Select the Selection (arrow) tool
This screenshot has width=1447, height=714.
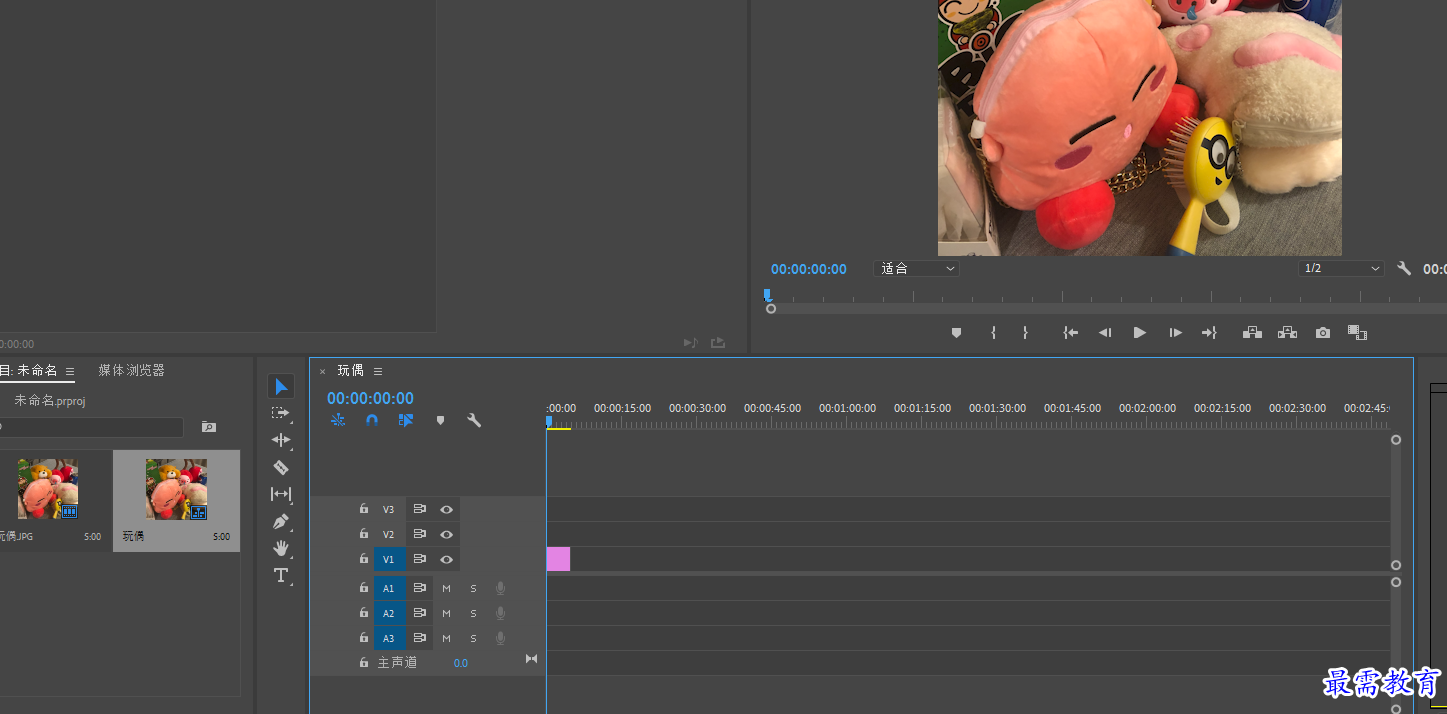pyautogui.click(x=281, y=387)
